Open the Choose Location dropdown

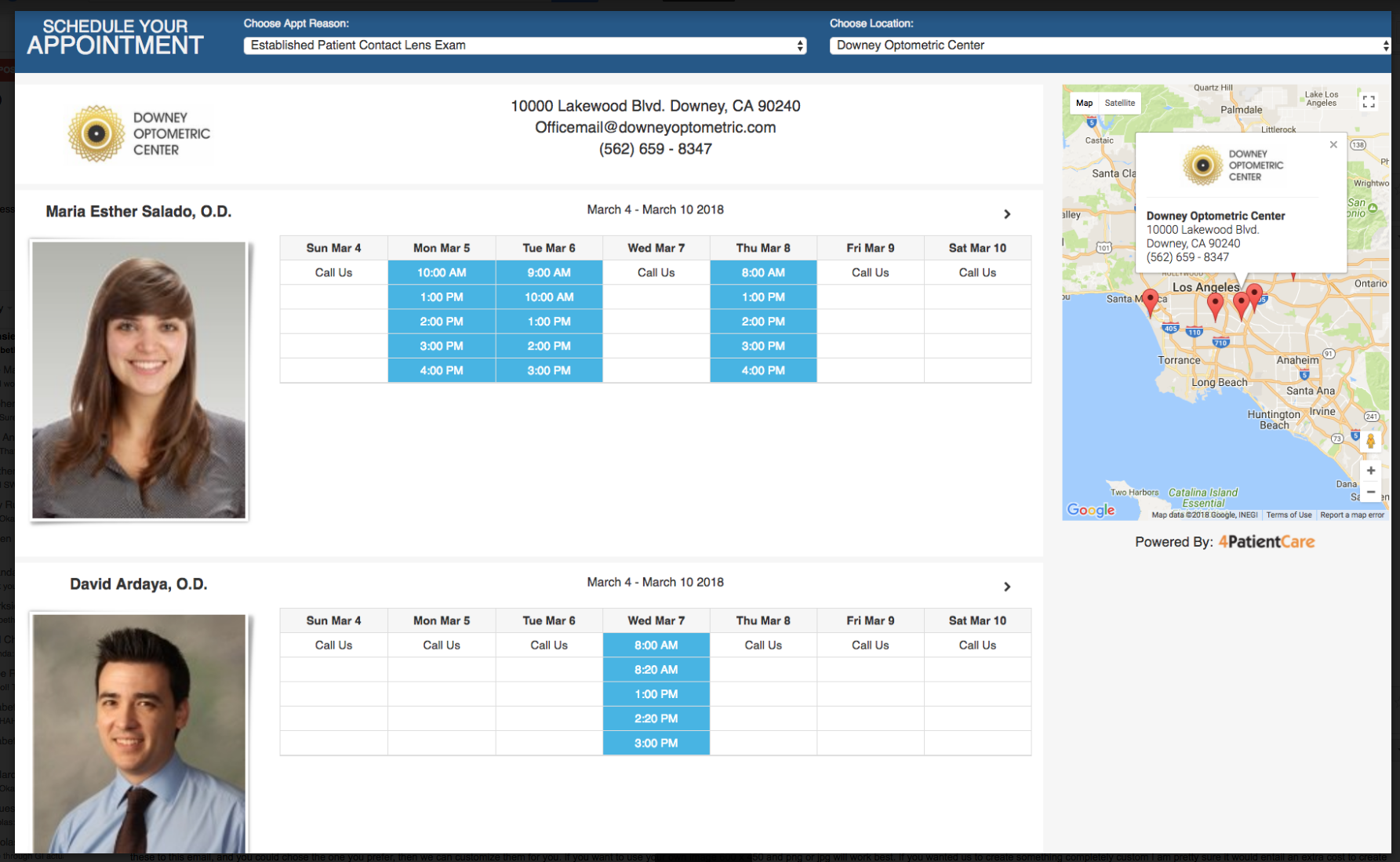[x=1110, y=45]
